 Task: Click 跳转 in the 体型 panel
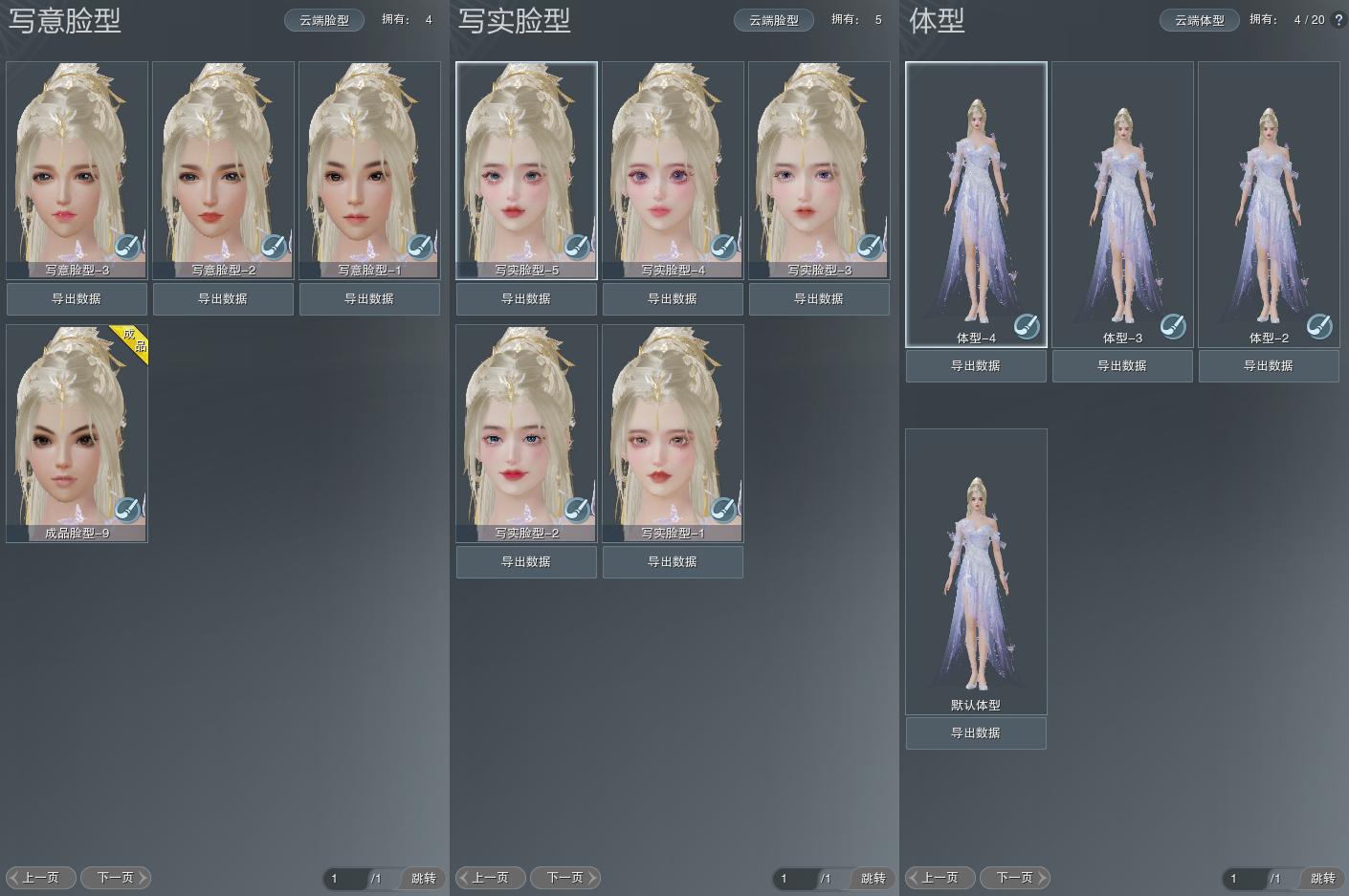click(1322, 878)
